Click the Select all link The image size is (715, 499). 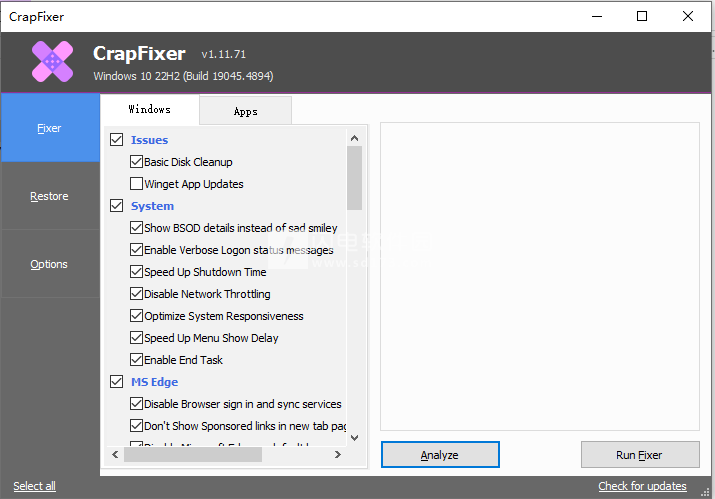[35, 486]
